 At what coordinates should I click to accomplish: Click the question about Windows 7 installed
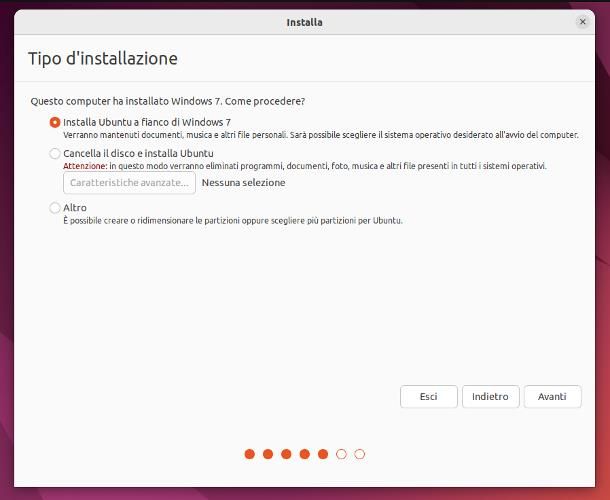168,101
